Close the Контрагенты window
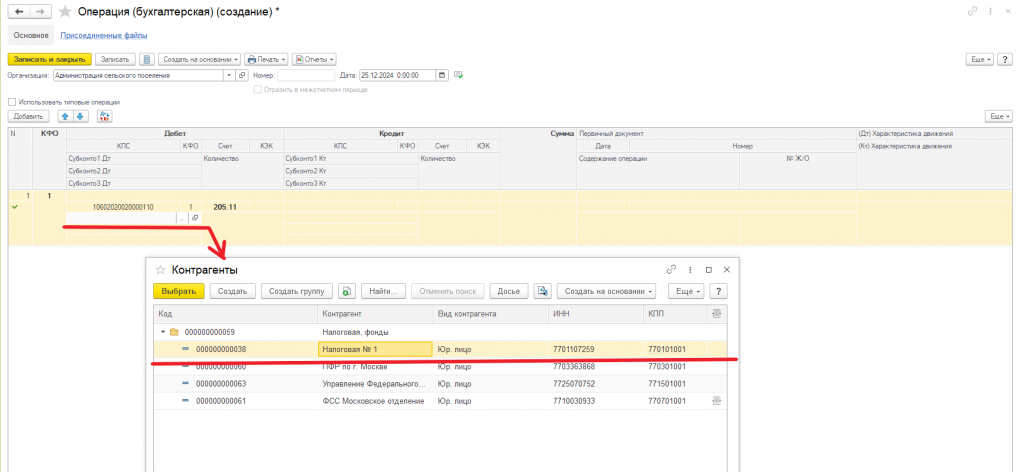 click(727, 270)
